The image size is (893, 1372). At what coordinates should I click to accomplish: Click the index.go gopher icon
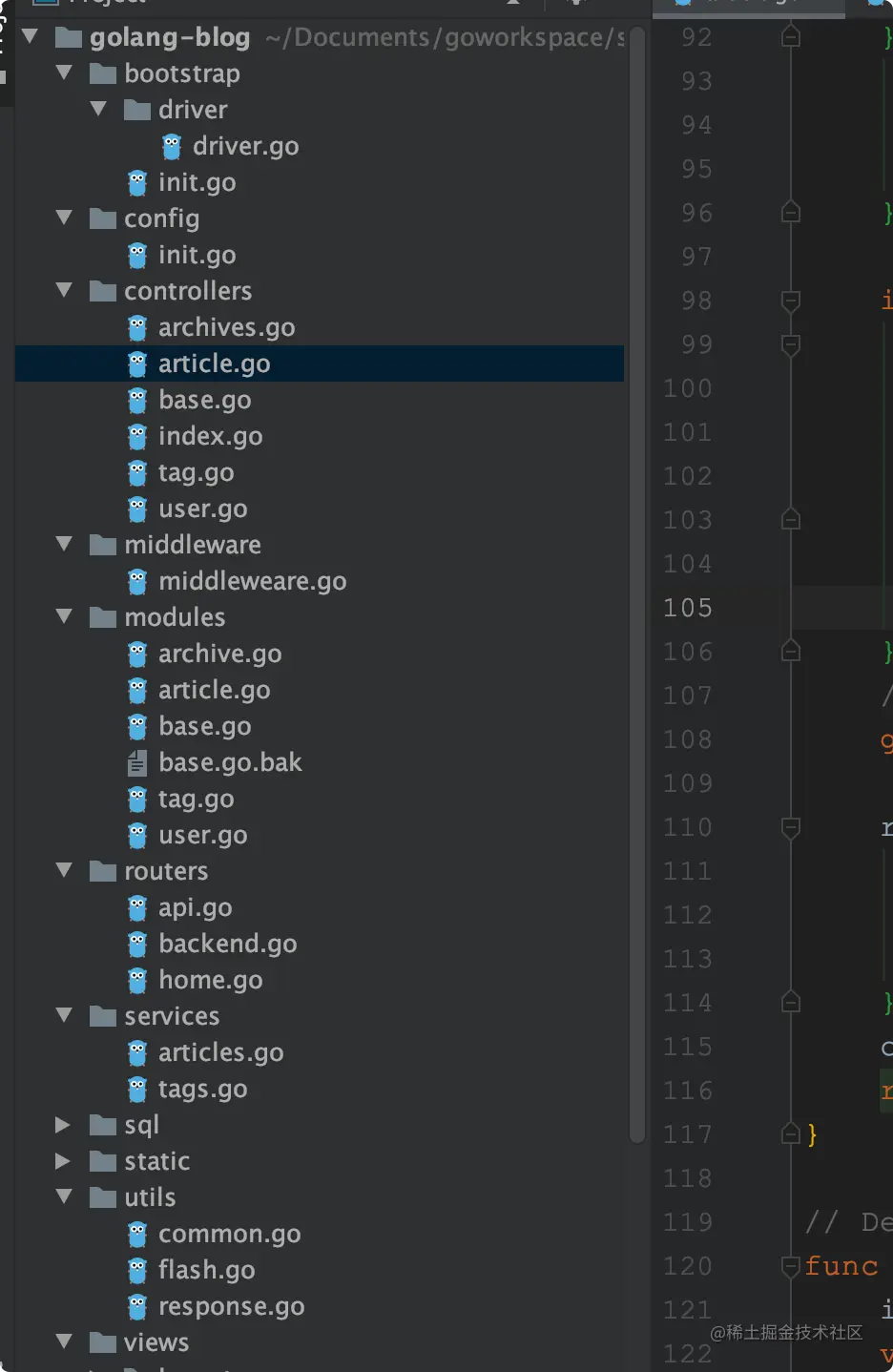click(137, 436)
